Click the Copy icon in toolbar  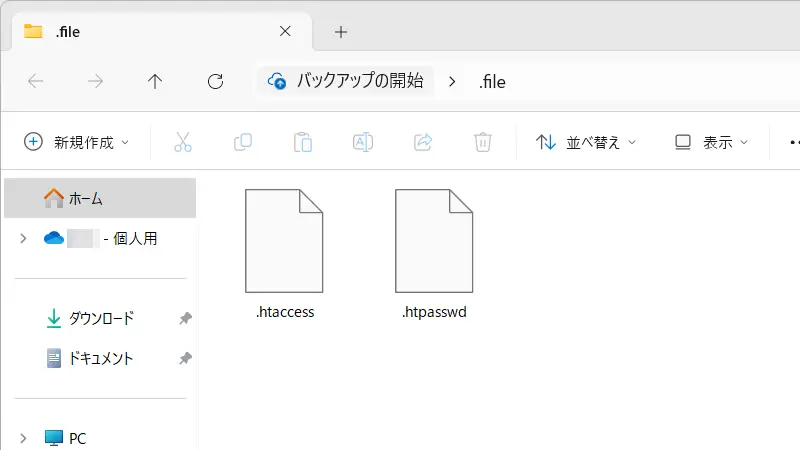pyautogui.click(x=243, y=142)
